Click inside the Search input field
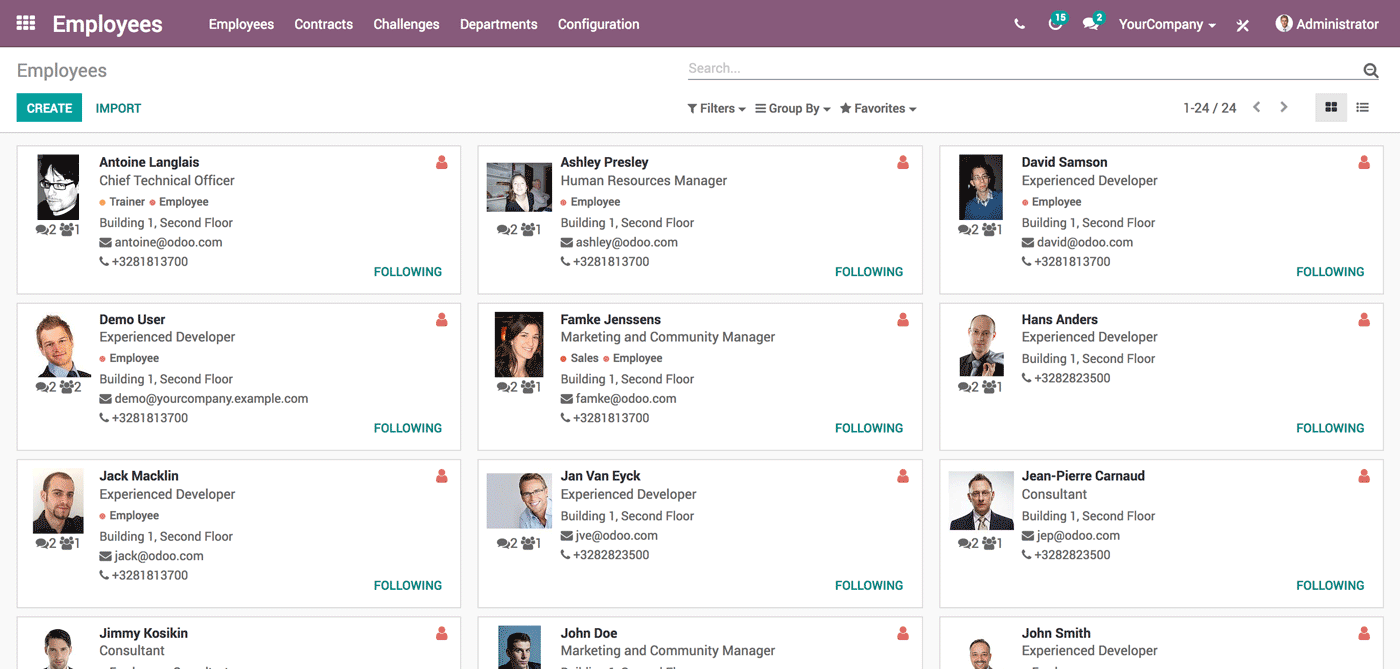 (1020, 69)
